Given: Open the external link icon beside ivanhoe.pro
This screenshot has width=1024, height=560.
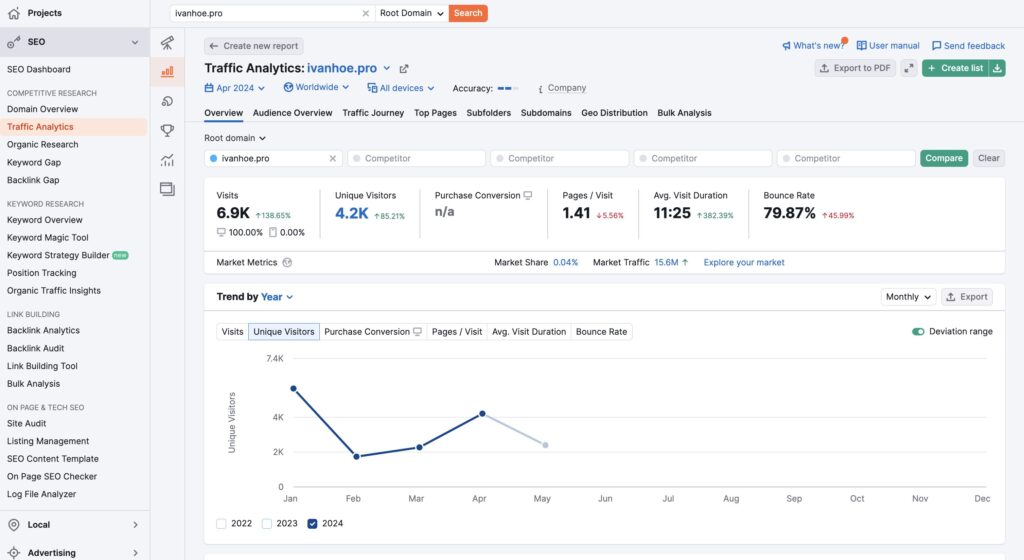Looking at the screenshot, I should point(404,69).
